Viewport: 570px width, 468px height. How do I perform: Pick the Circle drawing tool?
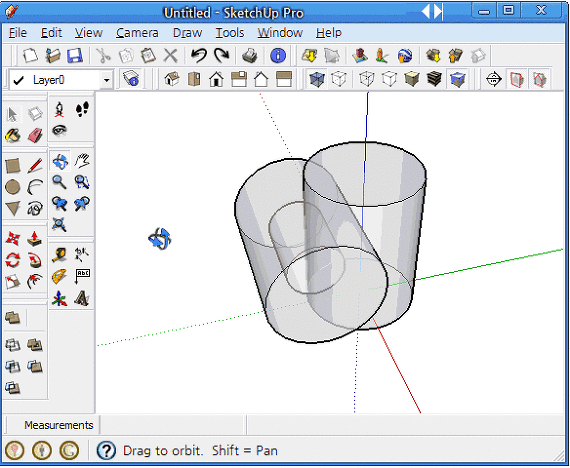[x=13, y=187]
